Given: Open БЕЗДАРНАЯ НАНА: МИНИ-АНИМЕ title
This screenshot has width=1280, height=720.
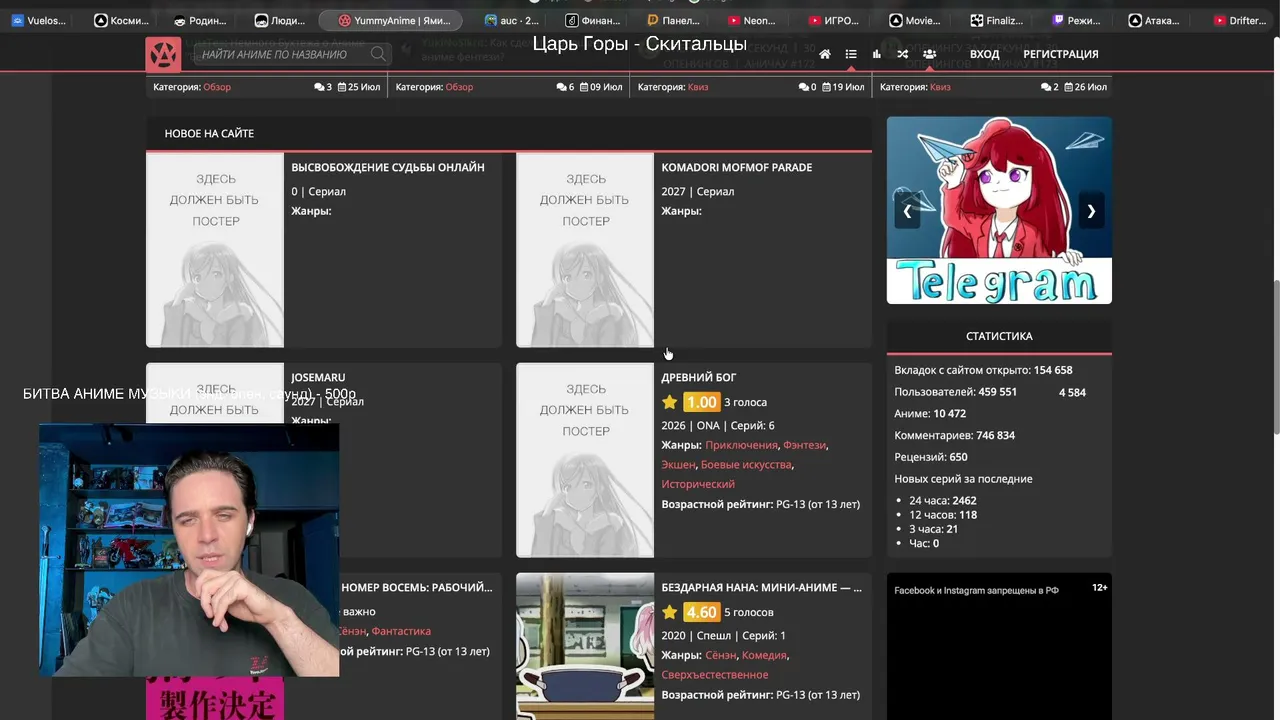Looking at the screenshot, I should point(761,587).
